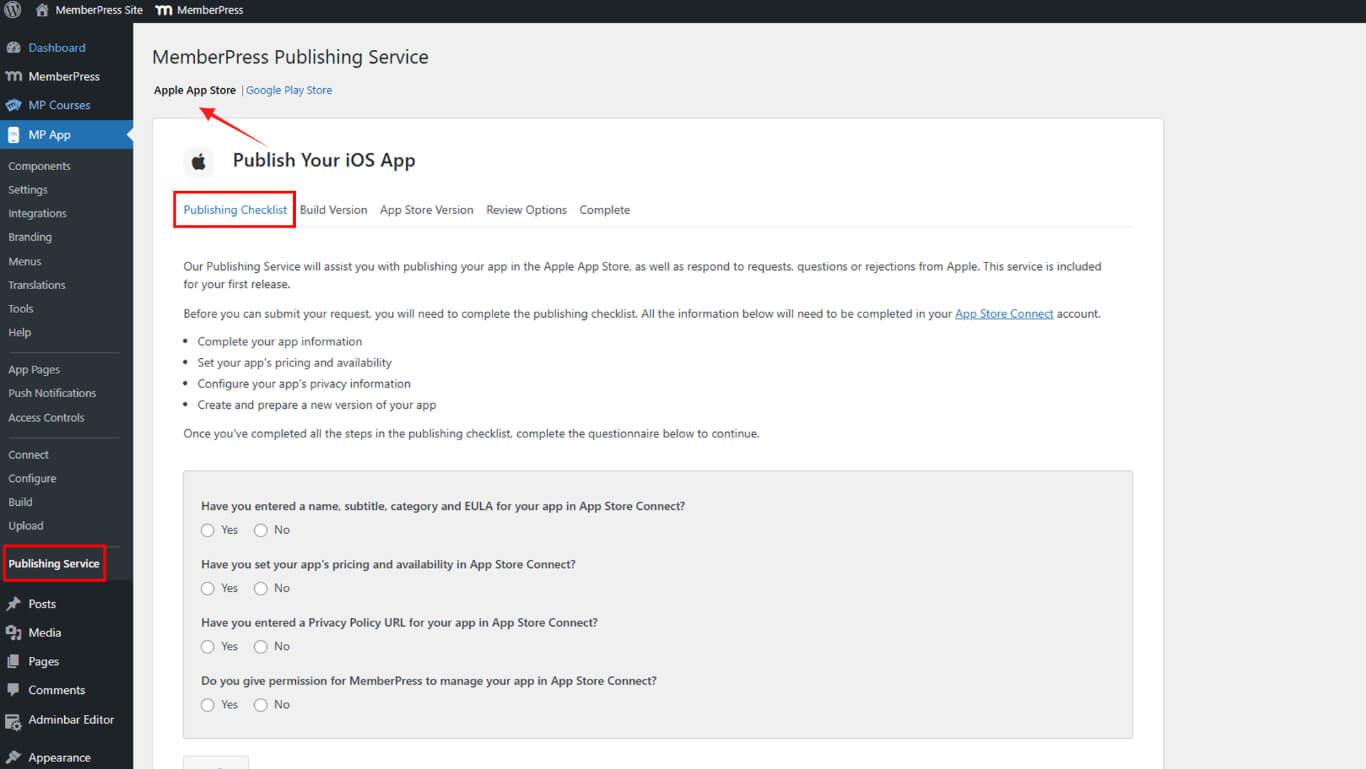Click the MemberPress Site home icon

[x=42, y=10]
